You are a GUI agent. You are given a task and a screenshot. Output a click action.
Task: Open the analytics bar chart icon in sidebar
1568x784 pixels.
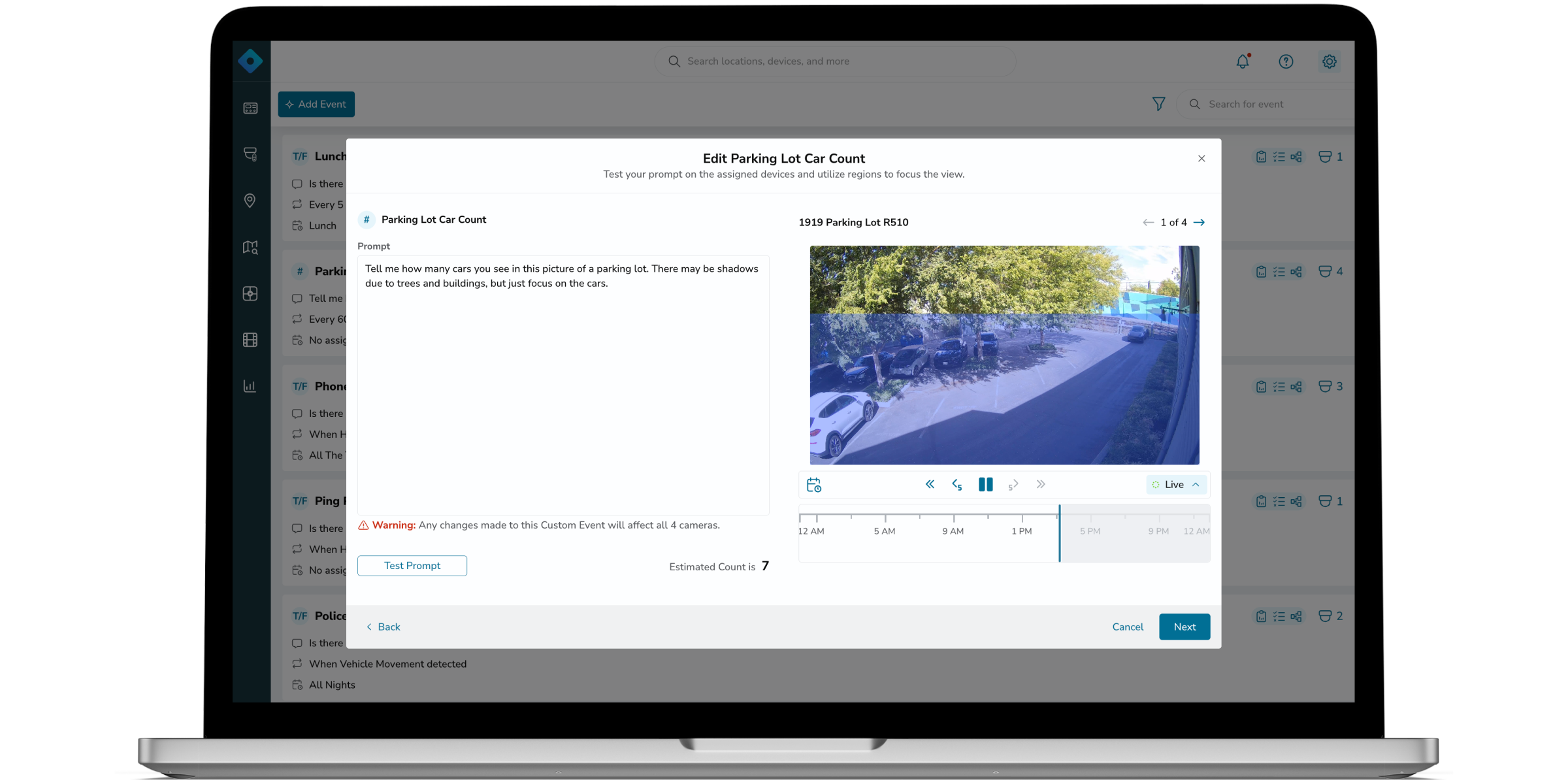click(x=250, y=385)
